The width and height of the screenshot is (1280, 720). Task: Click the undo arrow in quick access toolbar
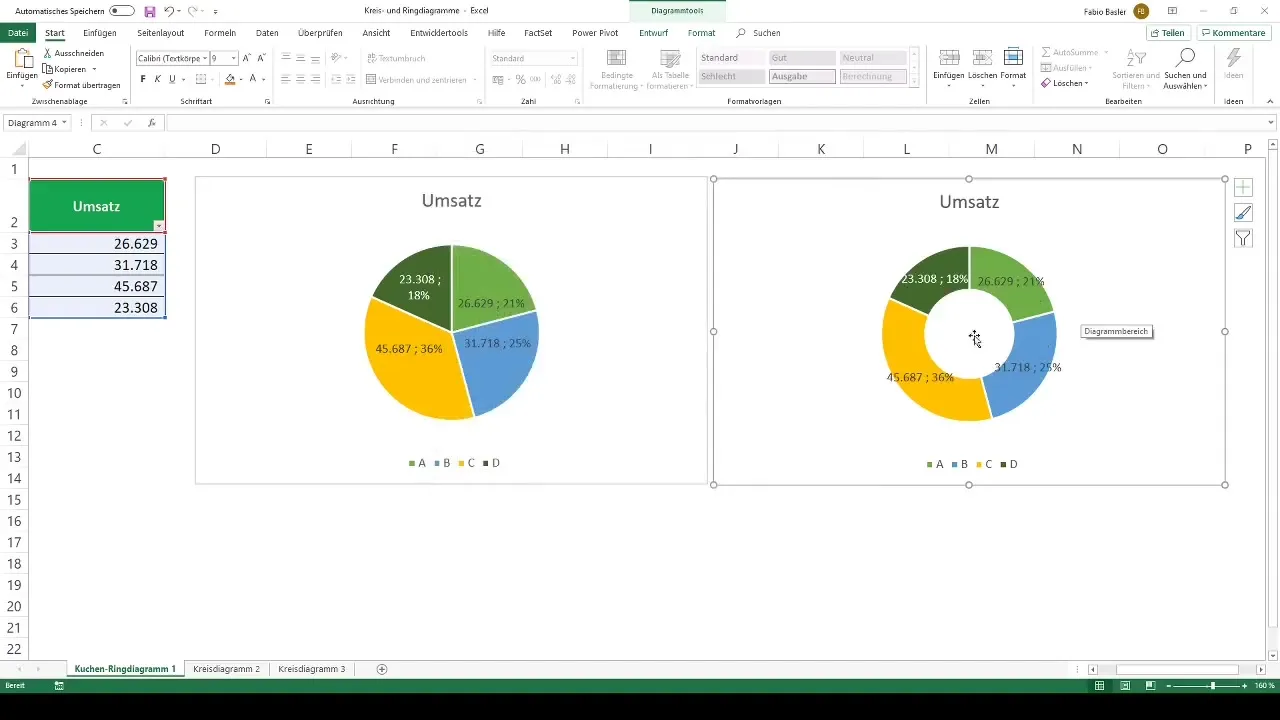170,11
